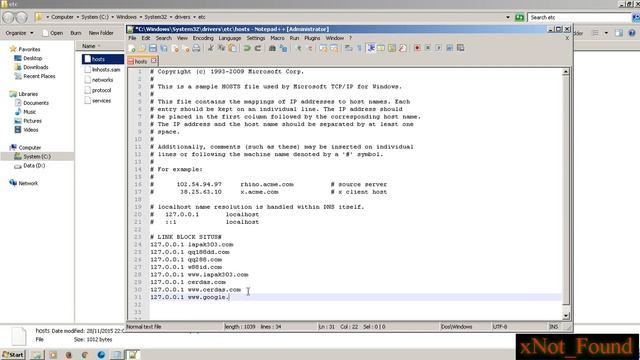Click the User Defined Language toolbar icon
The height and width of the screenshot is (360, 640).
pyautogui.click(x=381, y=48)
